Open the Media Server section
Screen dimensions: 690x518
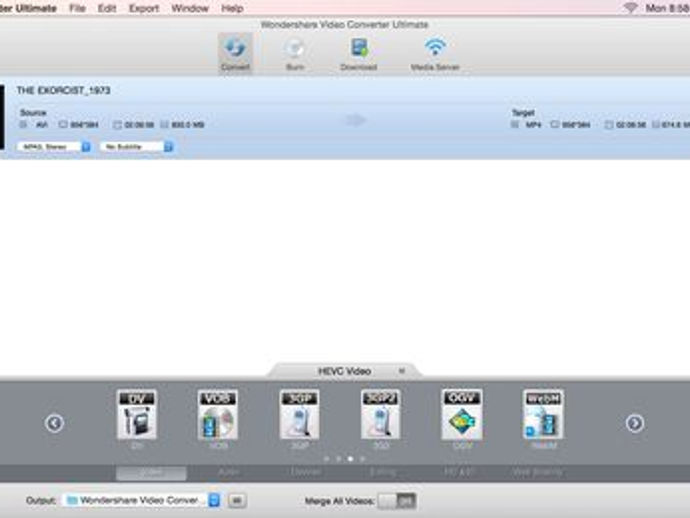pos(435,54)
